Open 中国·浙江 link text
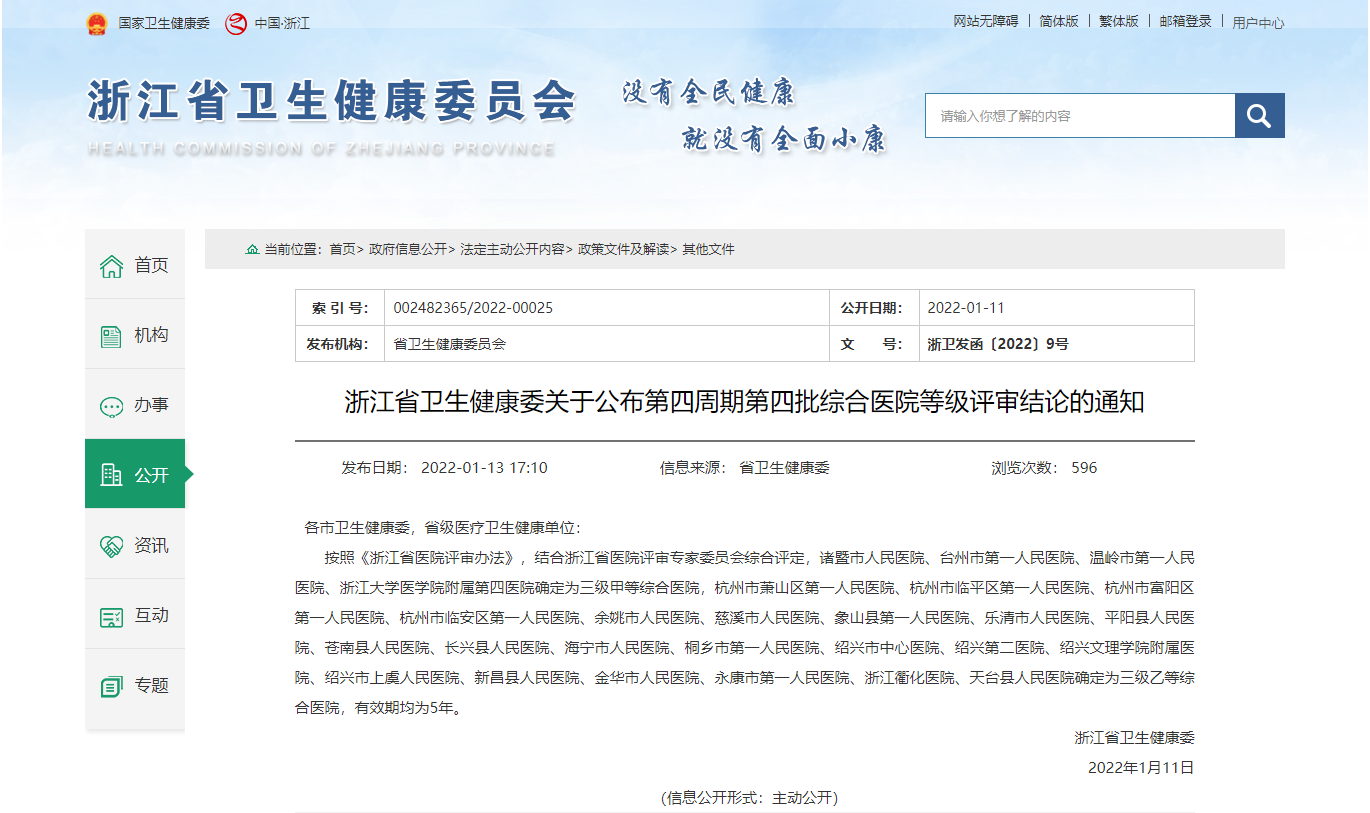The image size is (1370, 813). 282,23
